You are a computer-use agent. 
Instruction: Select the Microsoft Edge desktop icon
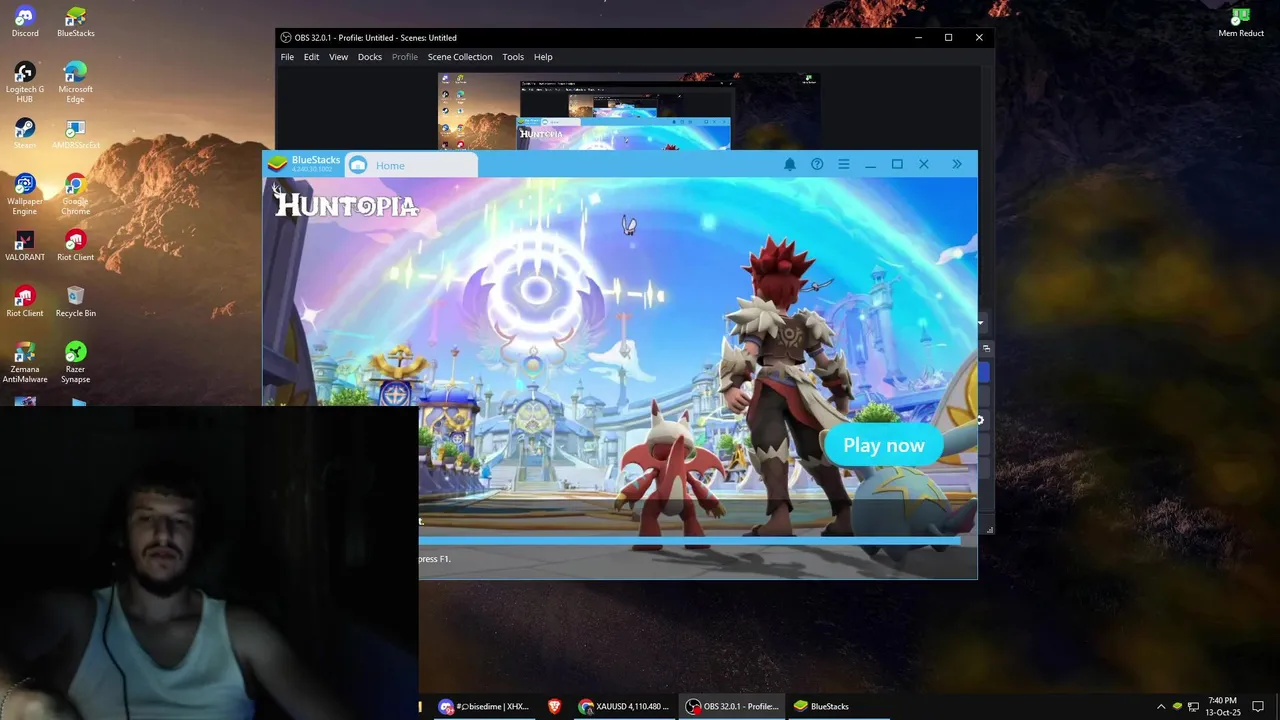tap(76, 82)
